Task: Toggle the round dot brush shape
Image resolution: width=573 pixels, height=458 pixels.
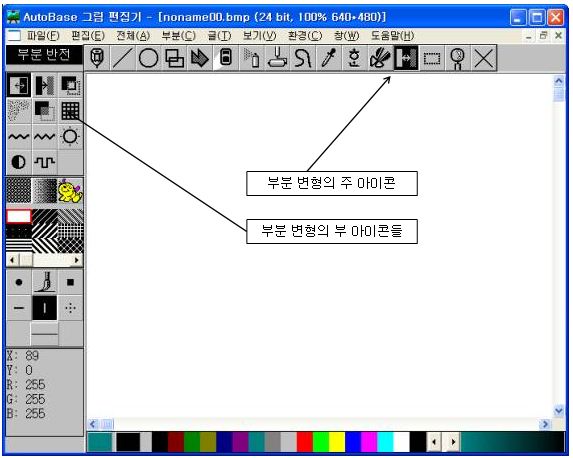Action: coord(19,282)
